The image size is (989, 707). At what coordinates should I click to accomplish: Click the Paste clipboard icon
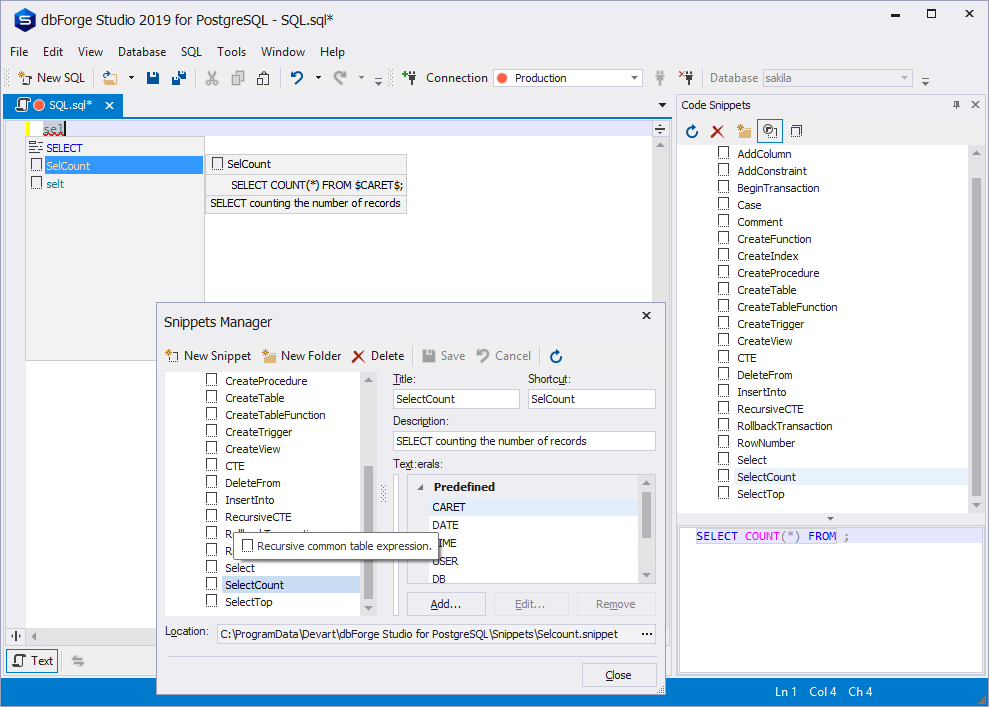tap(263, 78)
